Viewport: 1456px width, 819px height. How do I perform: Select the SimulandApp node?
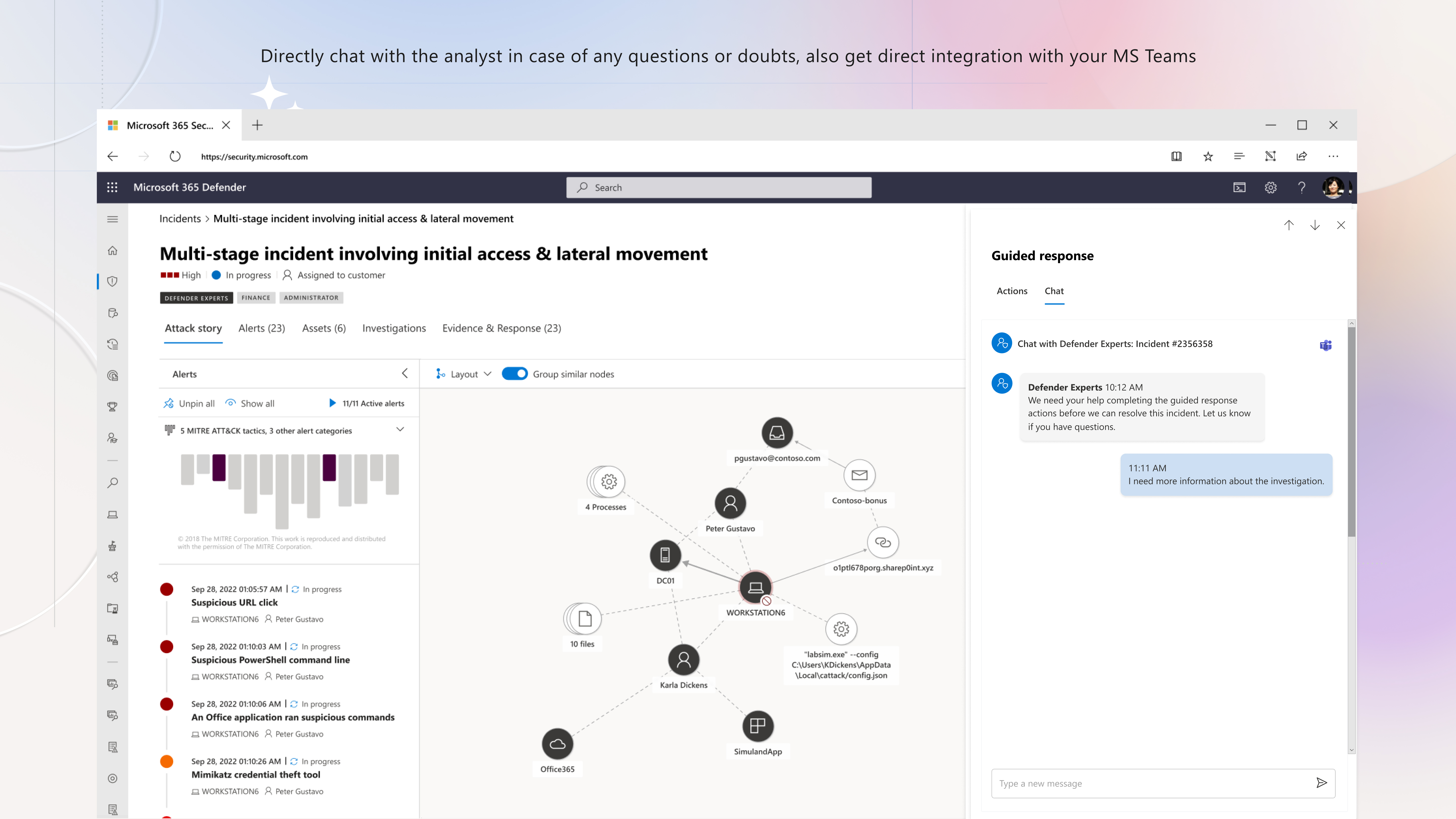tap(757, 726)
